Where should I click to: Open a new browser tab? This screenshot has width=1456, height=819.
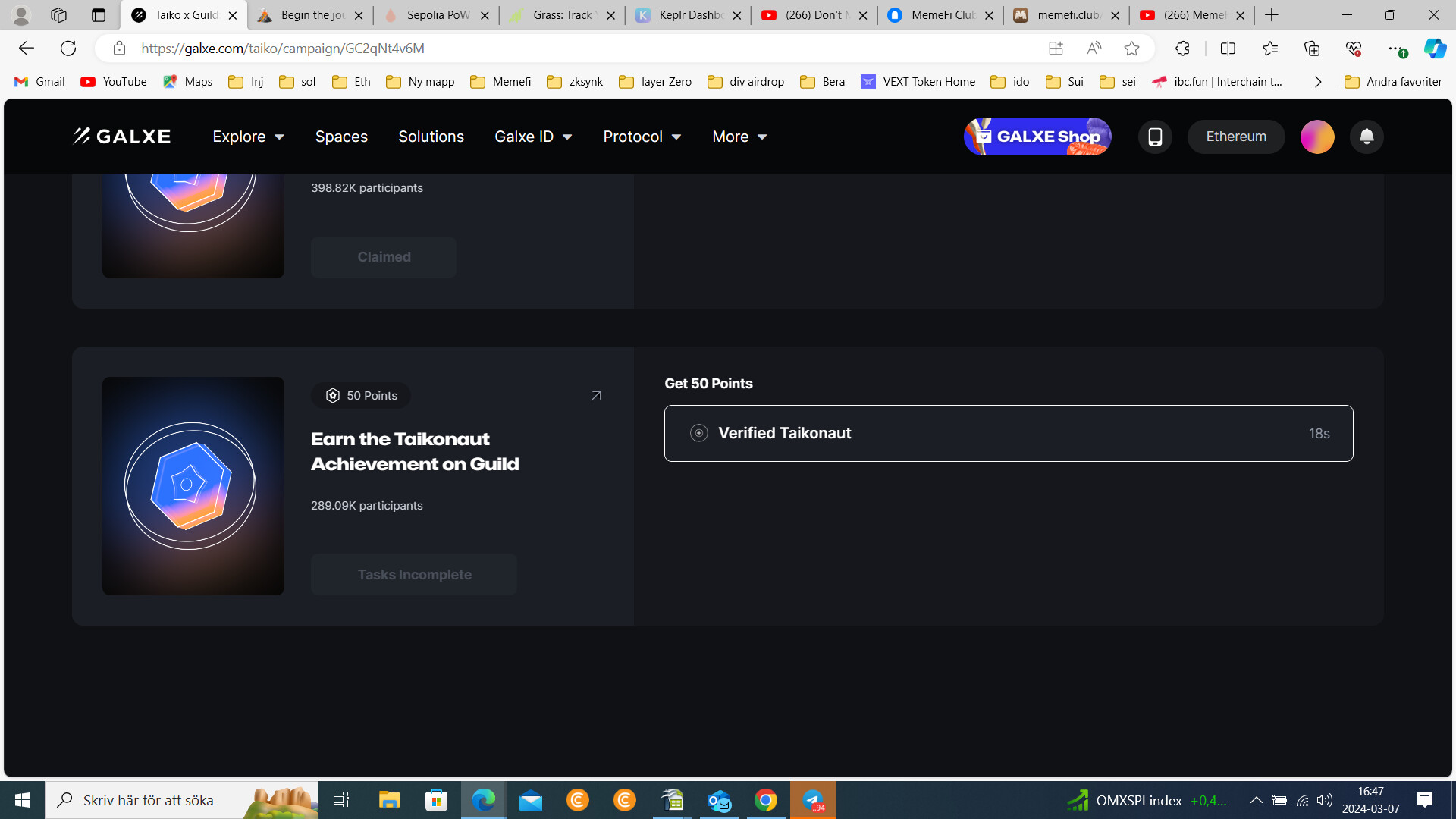coord(1272,15)
